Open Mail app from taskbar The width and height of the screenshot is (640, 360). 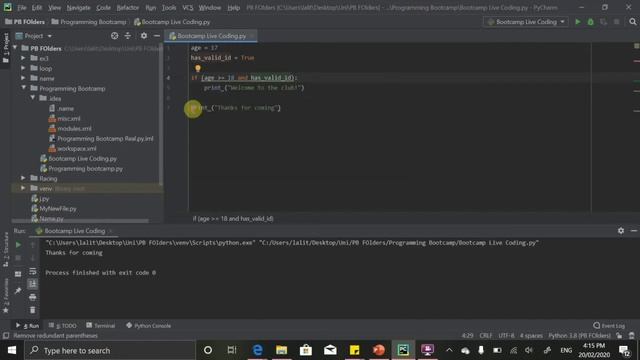330,350
